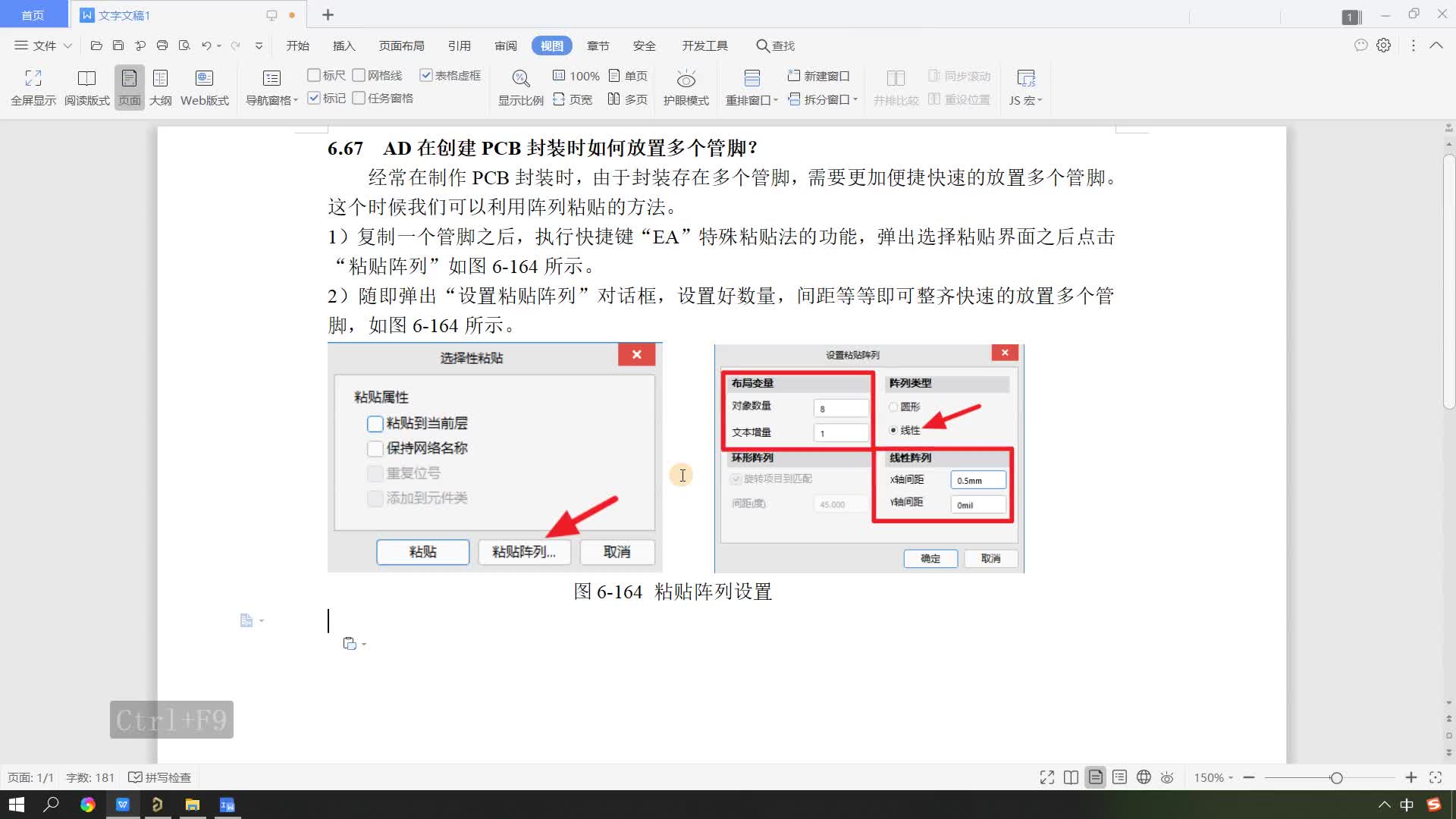Open the Start ribbon tab
The width and height of the screenshot is (1456, 819).
pos(297,45)
